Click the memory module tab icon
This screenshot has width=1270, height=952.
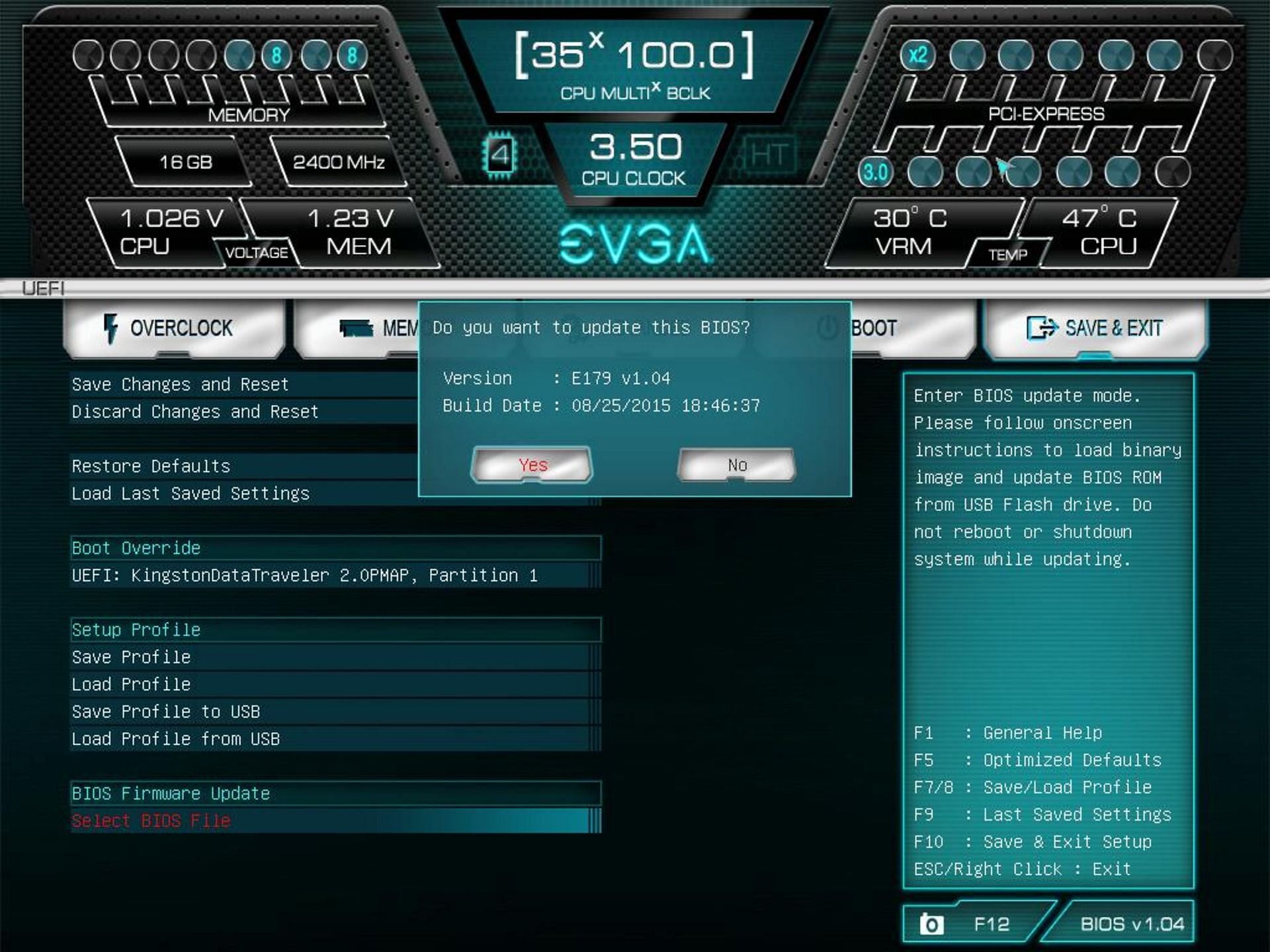tap(357, 329)
